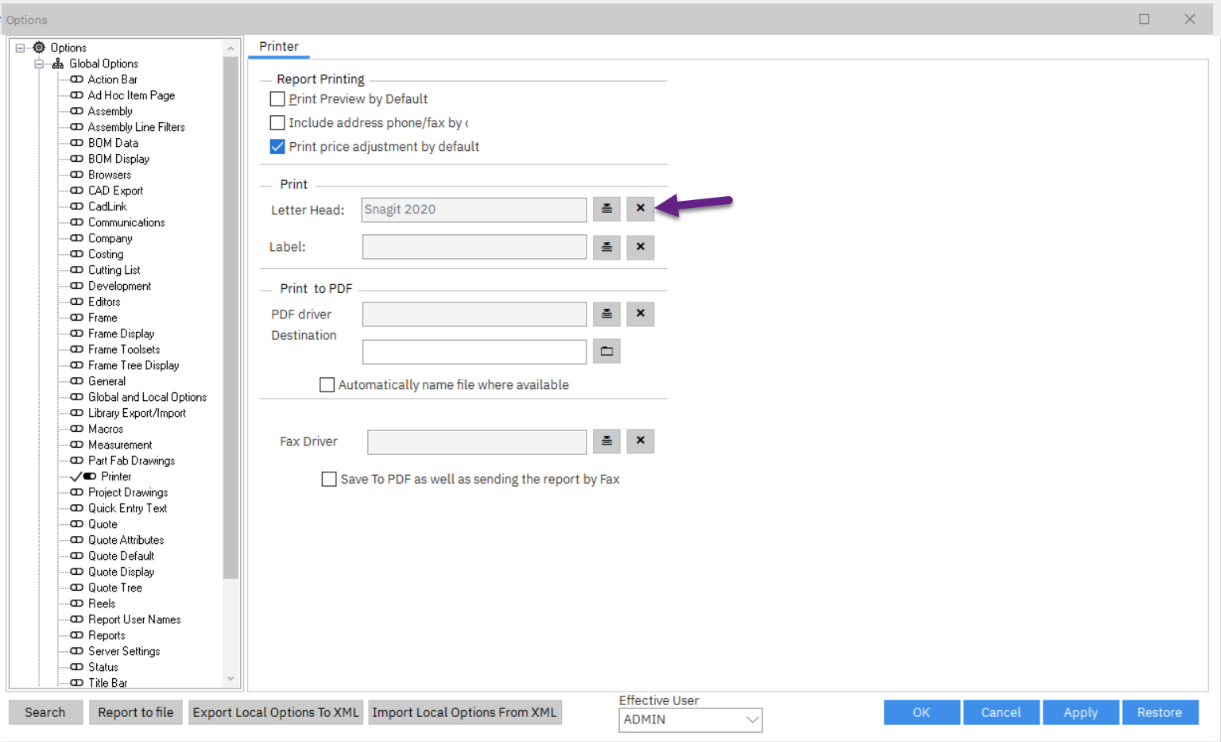This screenshot has height=742, width=1221.
Task: Click Export Local Options To XML
Action: (x=275, y=712)
